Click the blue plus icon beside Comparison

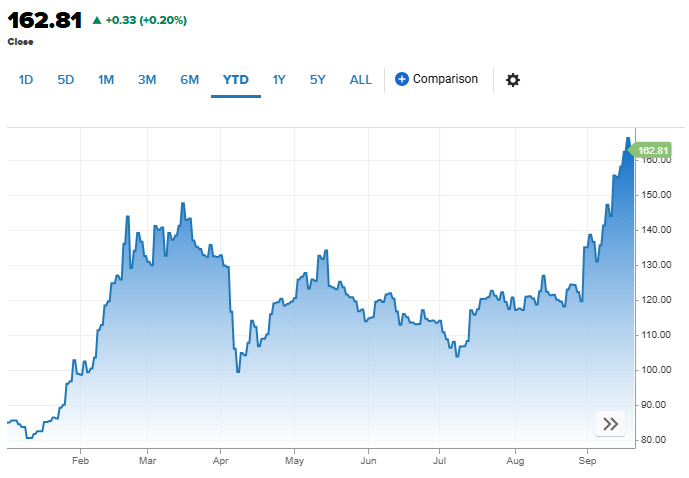pos(402,79)
